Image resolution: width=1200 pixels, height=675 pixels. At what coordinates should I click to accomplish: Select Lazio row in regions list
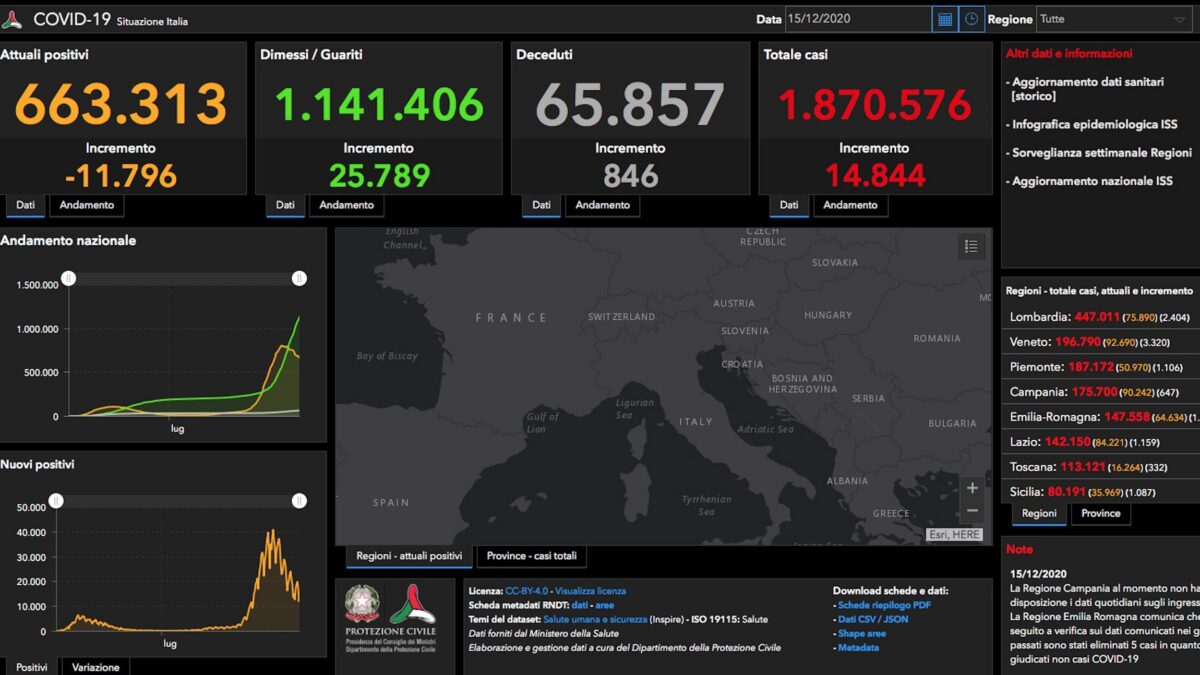pyautogui.click(x=1100, y=441)
